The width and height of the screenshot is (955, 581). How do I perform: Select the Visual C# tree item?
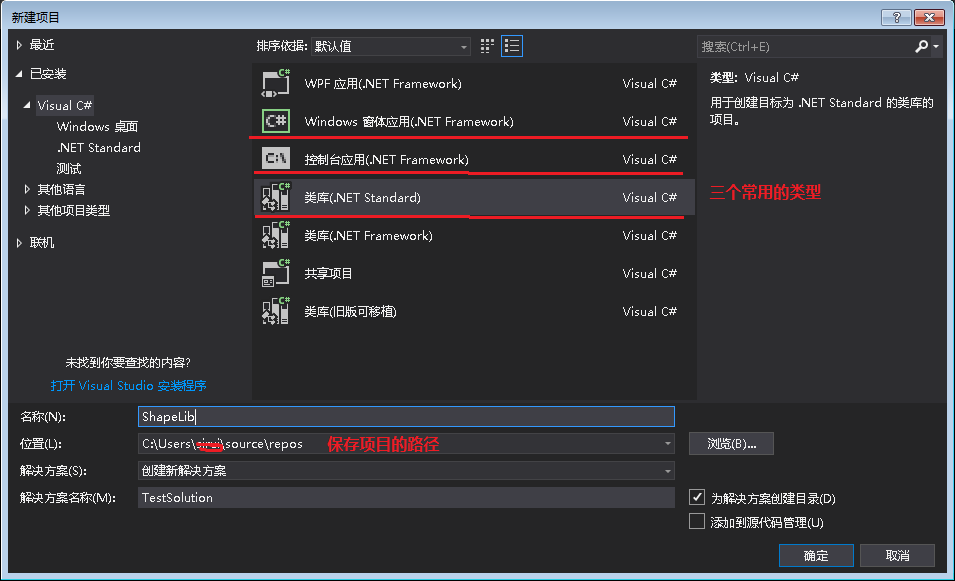(x=65, y=105)
